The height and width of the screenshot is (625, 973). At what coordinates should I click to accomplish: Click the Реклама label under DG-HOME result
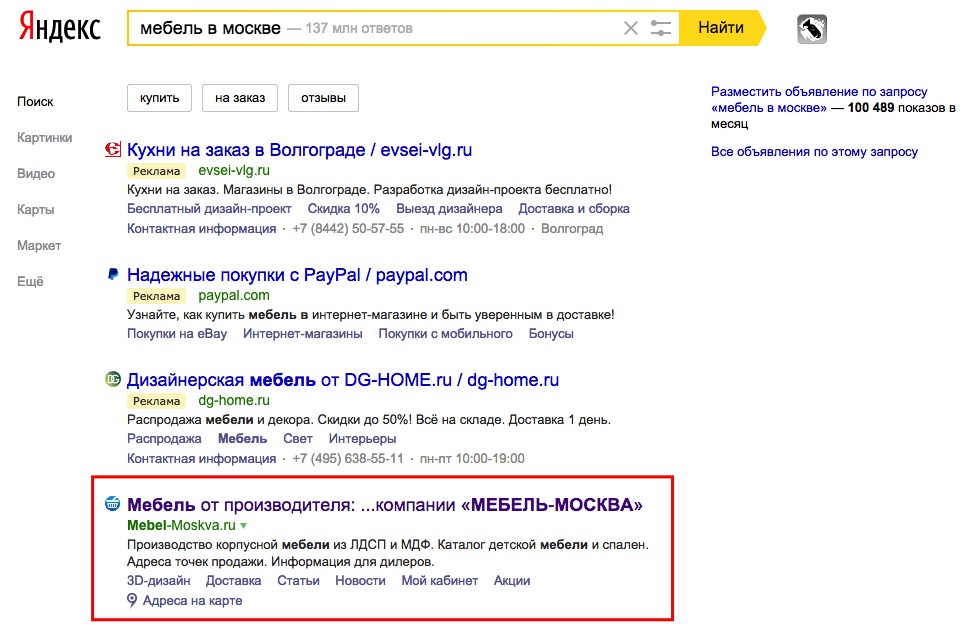156,401
